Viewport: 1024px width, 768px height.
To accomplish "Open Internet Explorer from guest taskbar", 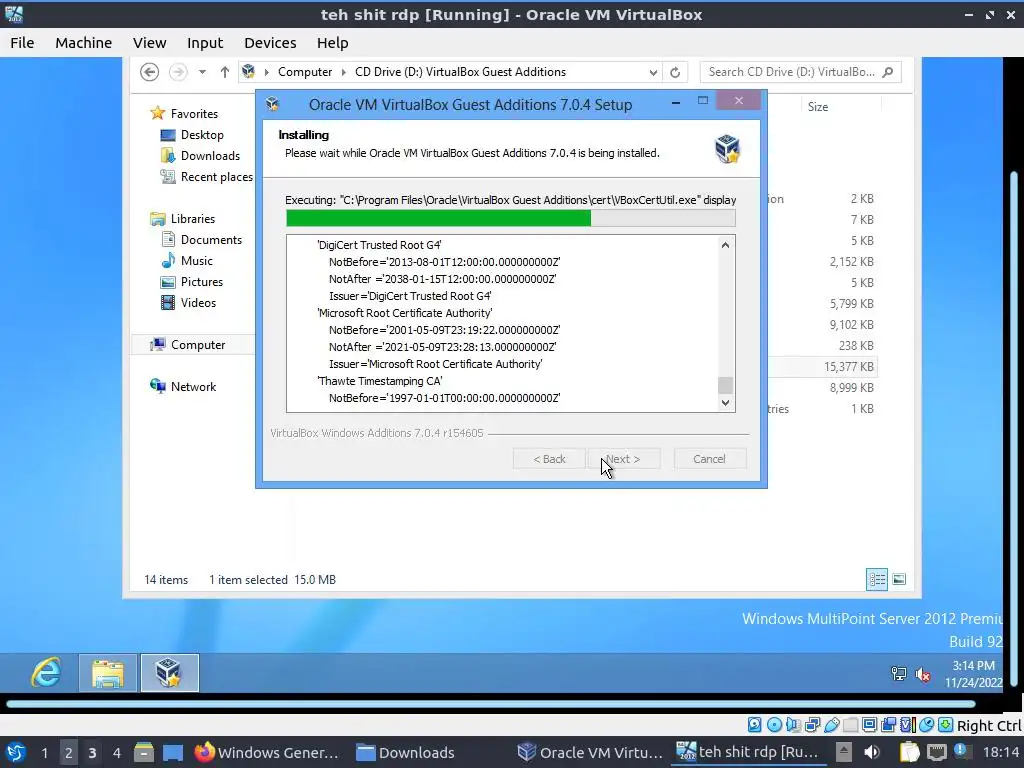I will [46, 672].
